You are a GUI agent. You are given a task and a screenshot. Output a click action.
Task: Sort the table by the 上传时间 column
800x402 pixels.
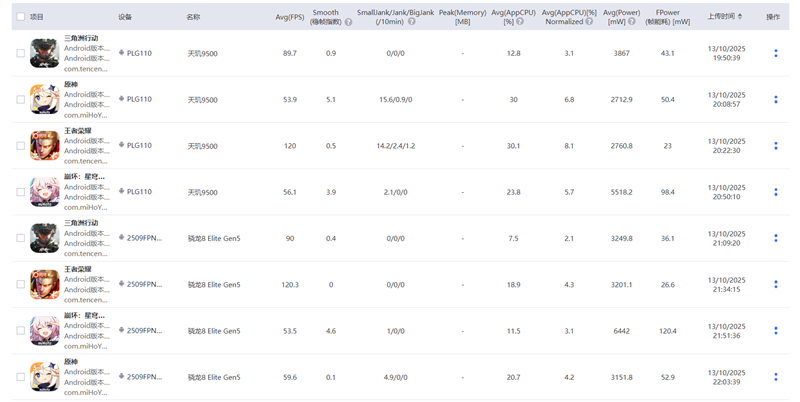723,17
